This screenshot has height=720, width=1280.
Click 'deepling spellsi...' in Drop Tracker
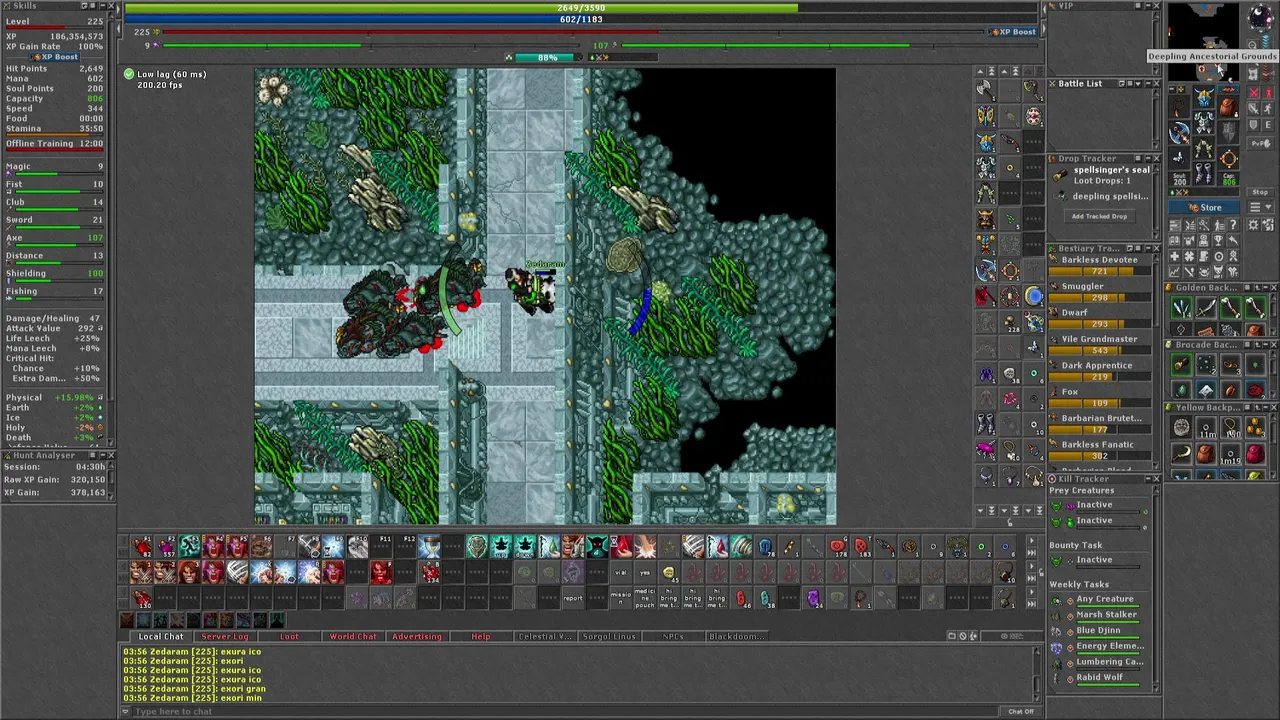tap(1110, 196)
